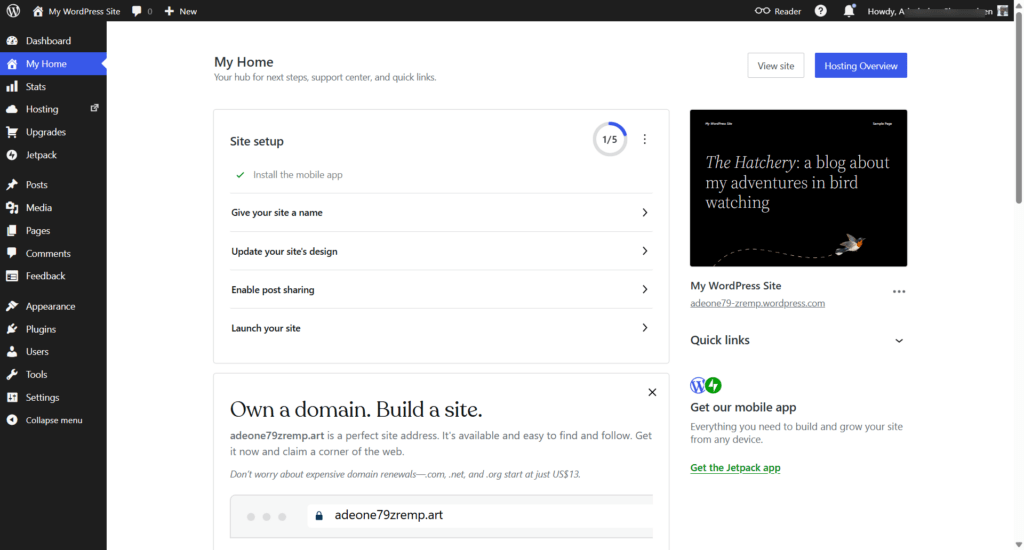Click The Hatchery site preview thumbnail
The width and height of the screenshot is (1024, 550).
click(798, 188)
